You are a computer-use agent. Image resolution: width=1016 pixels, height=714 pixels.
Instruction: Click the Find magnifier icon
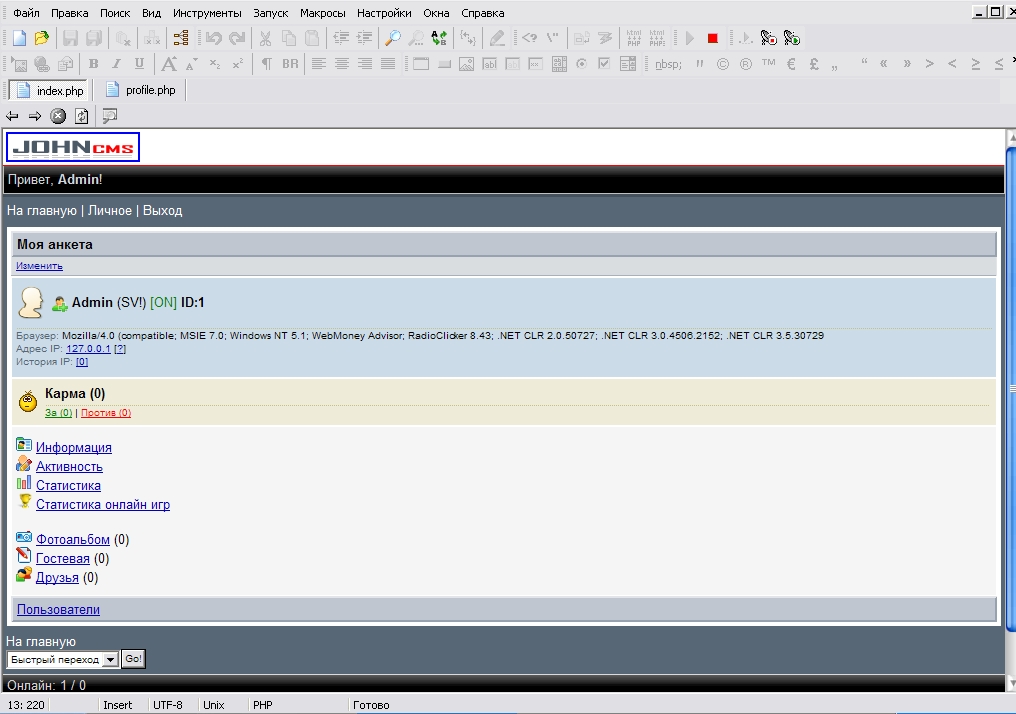coord(392,38)
